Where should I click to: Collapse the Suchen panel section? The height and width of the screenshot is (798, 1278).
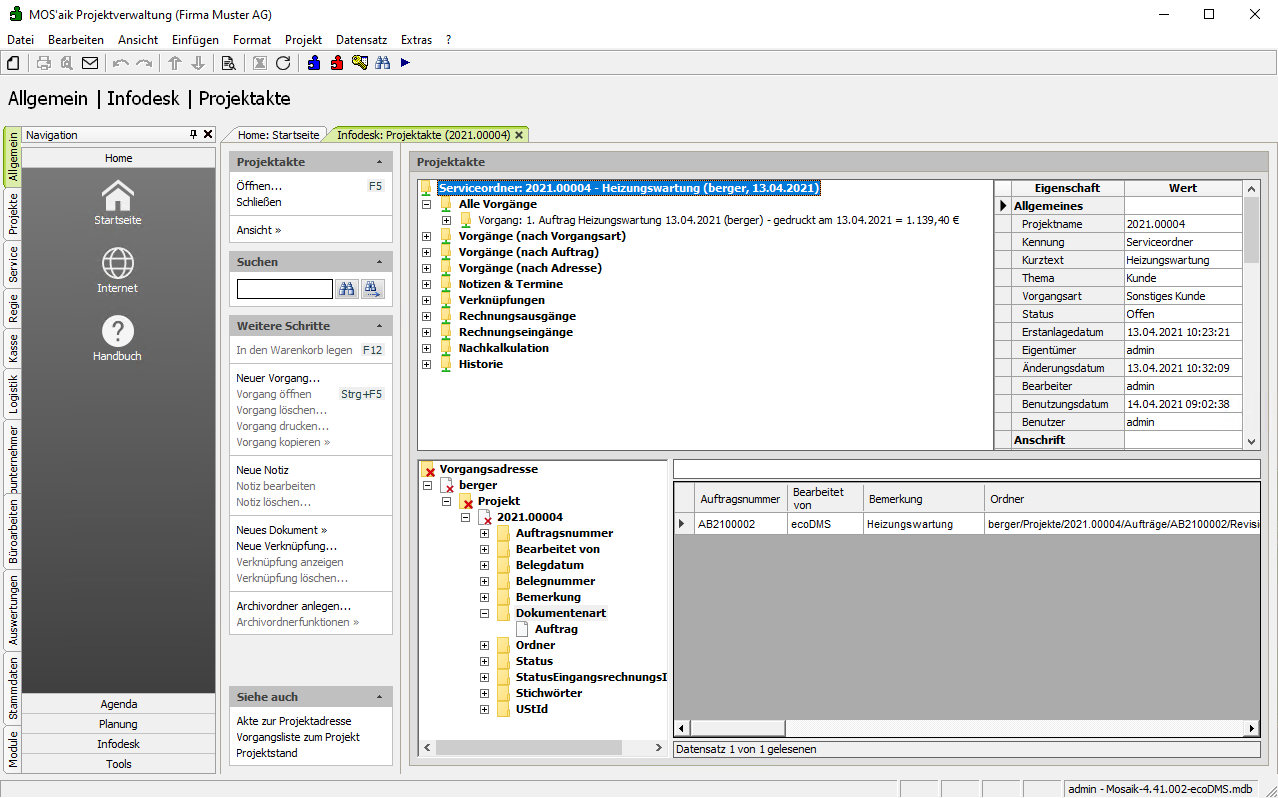(x=378, y=262)
